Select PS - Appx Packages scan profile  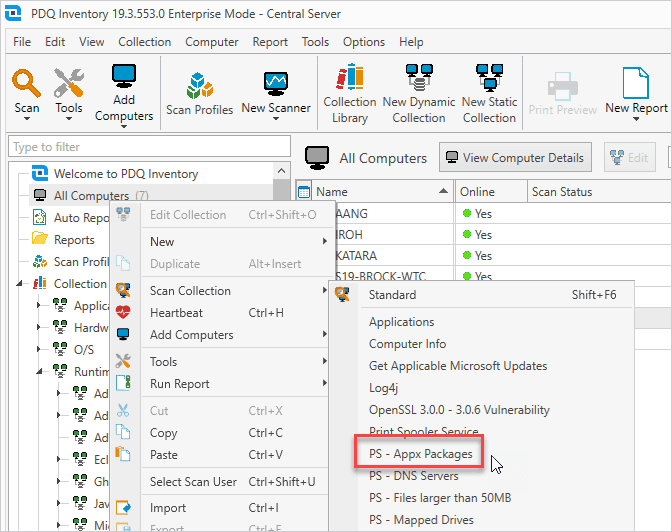click(420, 454)
